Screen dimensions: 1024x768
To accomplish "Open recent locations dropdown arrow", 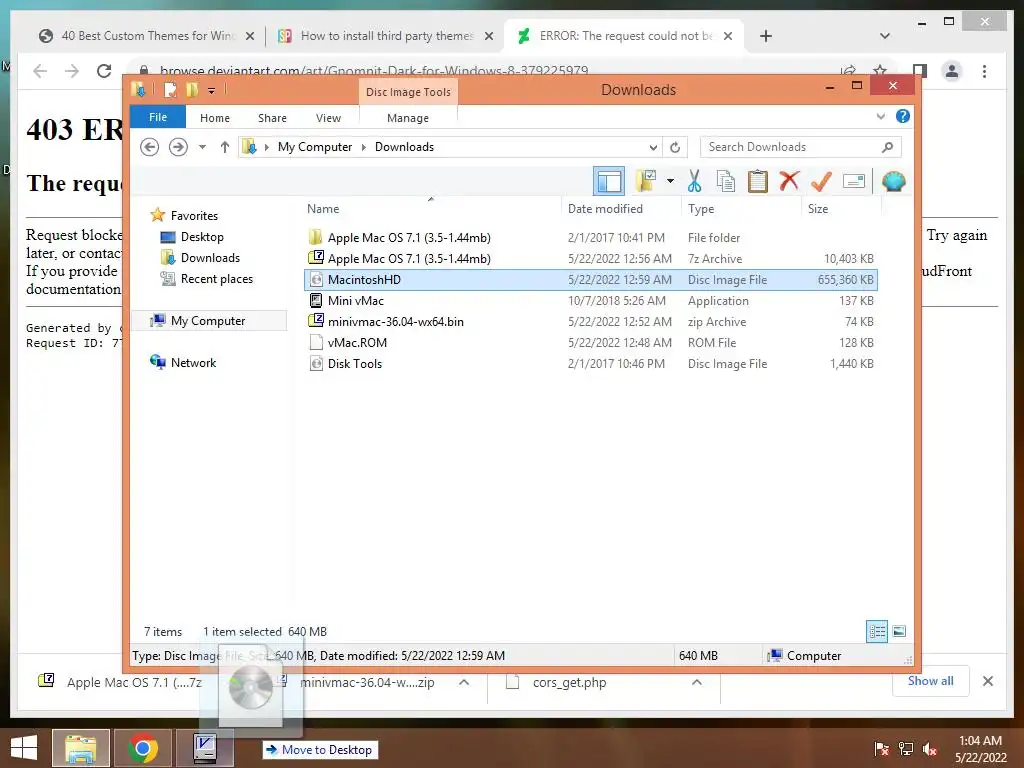I will pyautogui.click(x=202, y=147).
